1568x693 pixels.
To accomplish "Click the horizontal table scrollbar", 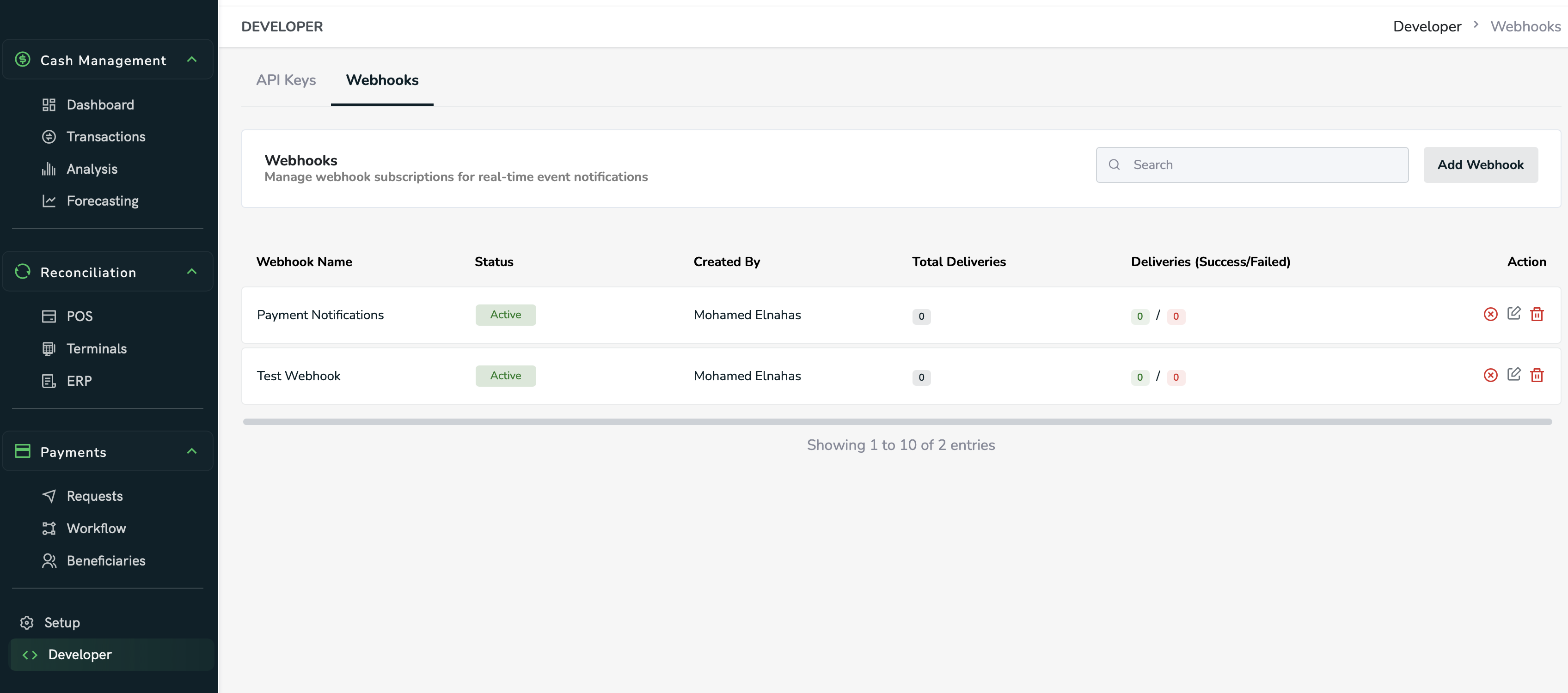I will tap(897, 422).
